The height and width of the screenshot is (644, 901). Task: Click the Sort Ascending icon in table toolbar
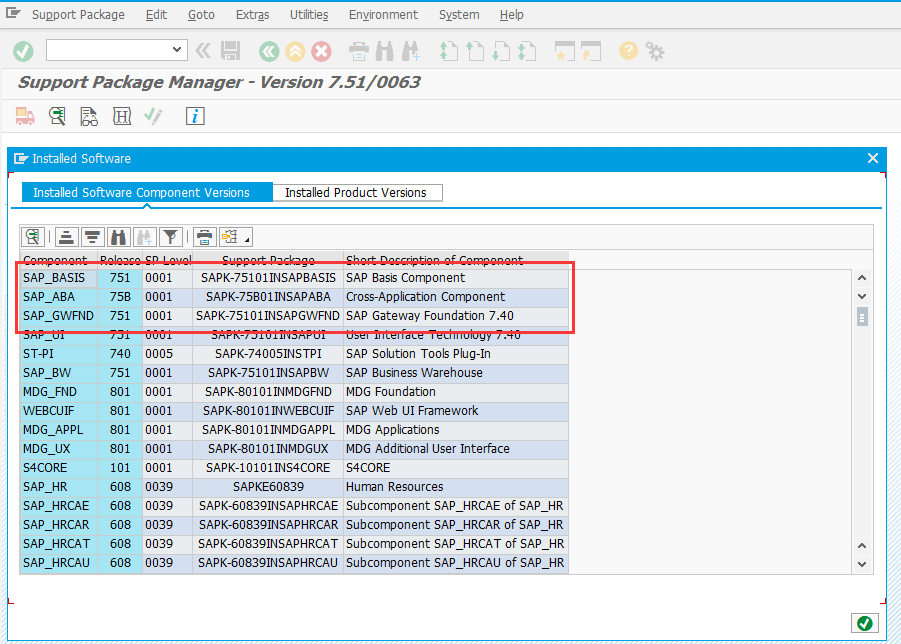pos(67,237)
